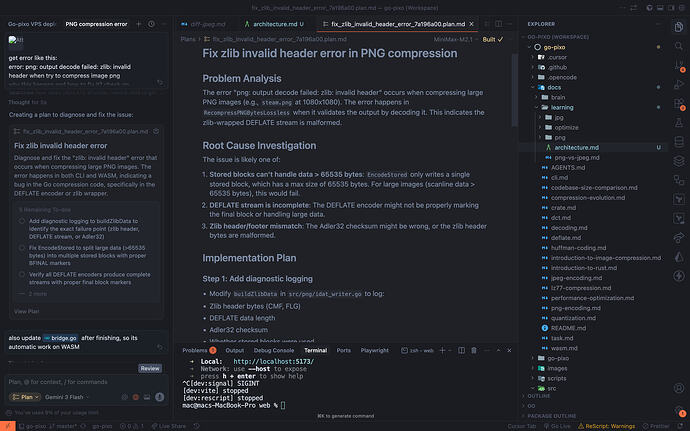The width and height of the screenshot is (690, 431).
Task: Open the Search view in activity bar
Action: pos(679,46)
